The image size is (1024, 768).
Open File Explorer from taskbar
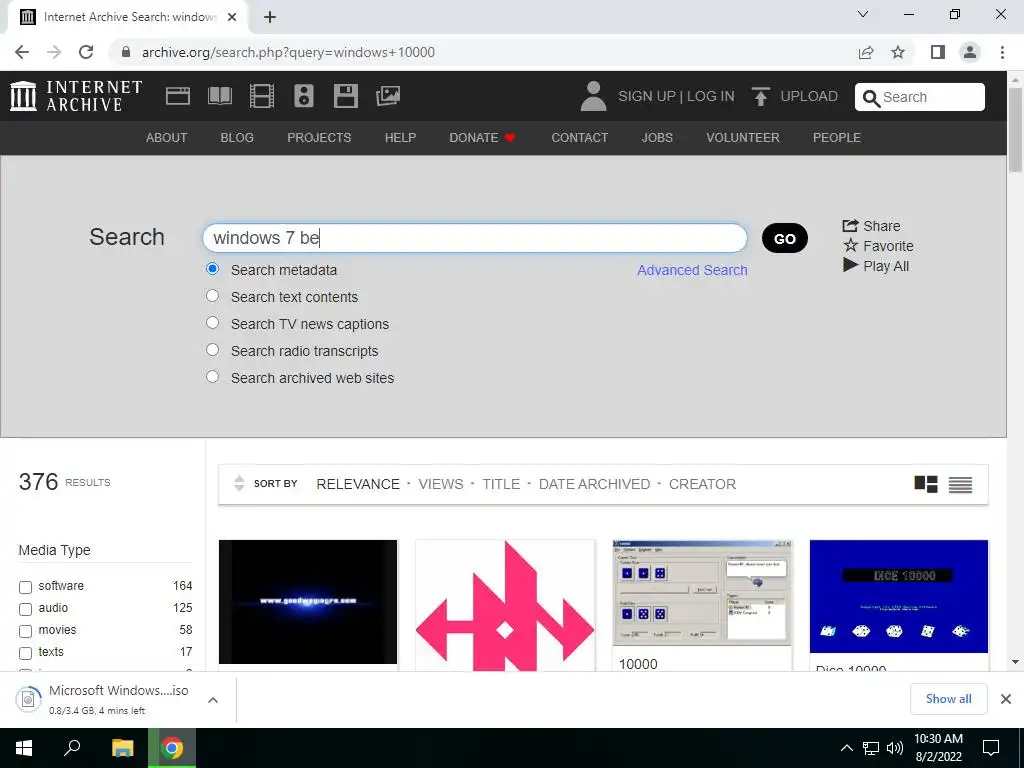coord(122,748)
